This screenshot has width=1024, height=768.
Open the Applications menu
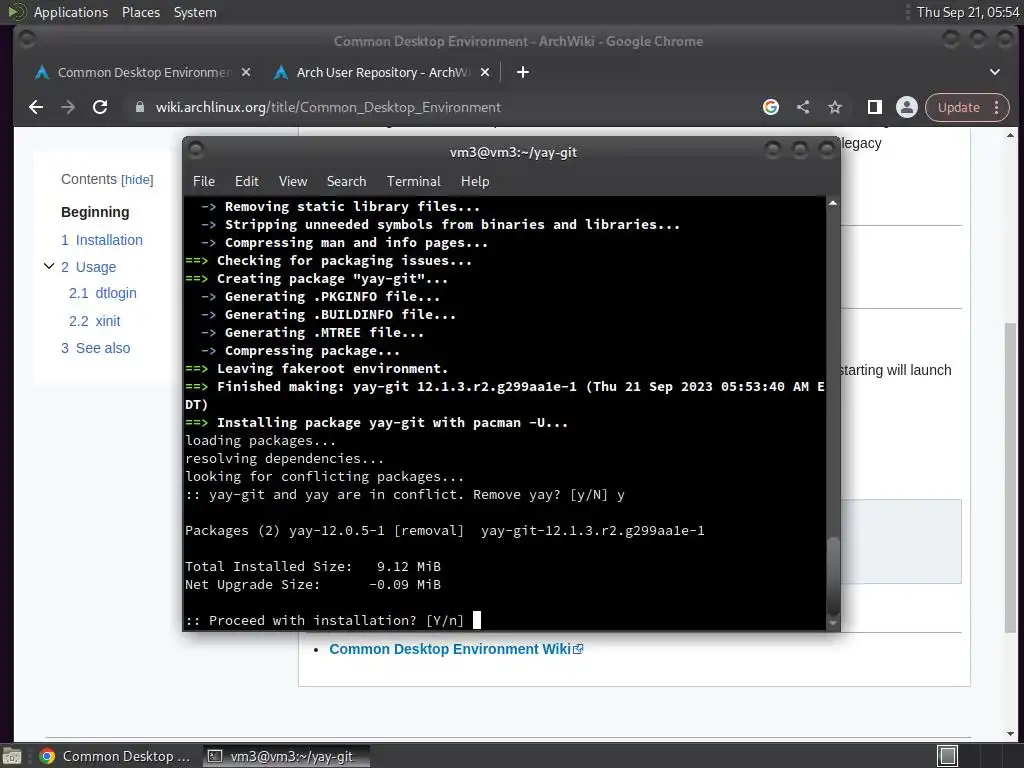pyautogui.click(x=71, y=12)
